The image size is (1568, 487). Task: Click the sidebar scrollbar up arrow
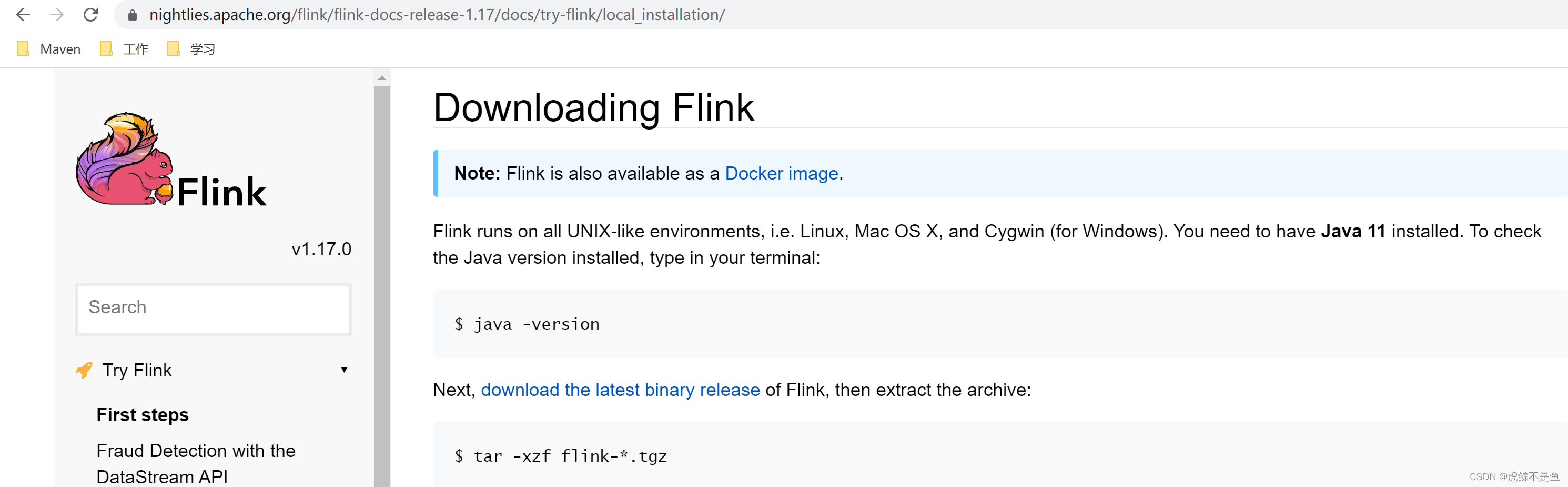point(381,77)
